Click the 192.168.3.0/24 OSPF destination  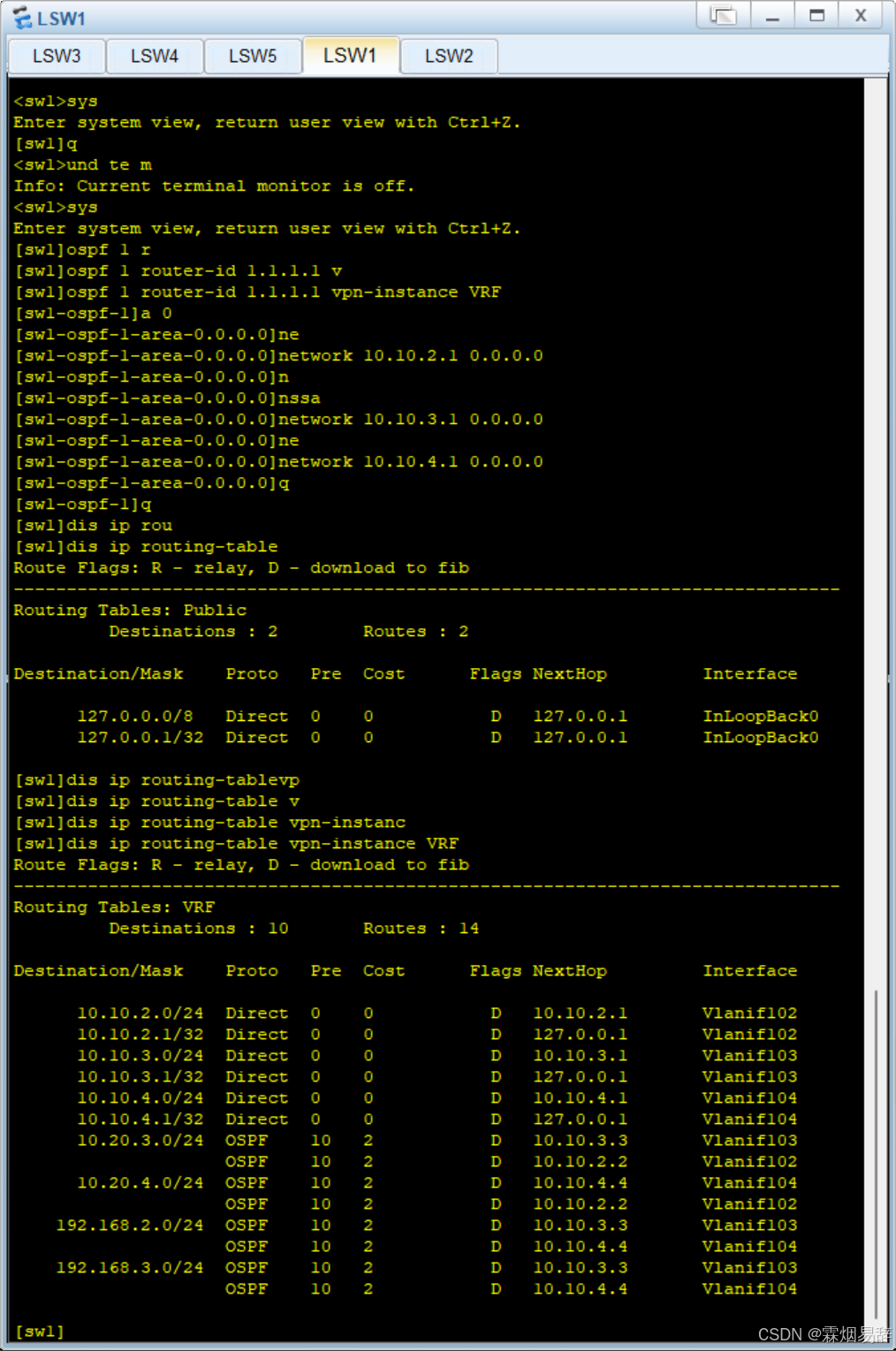click(x=129, y=1267)
